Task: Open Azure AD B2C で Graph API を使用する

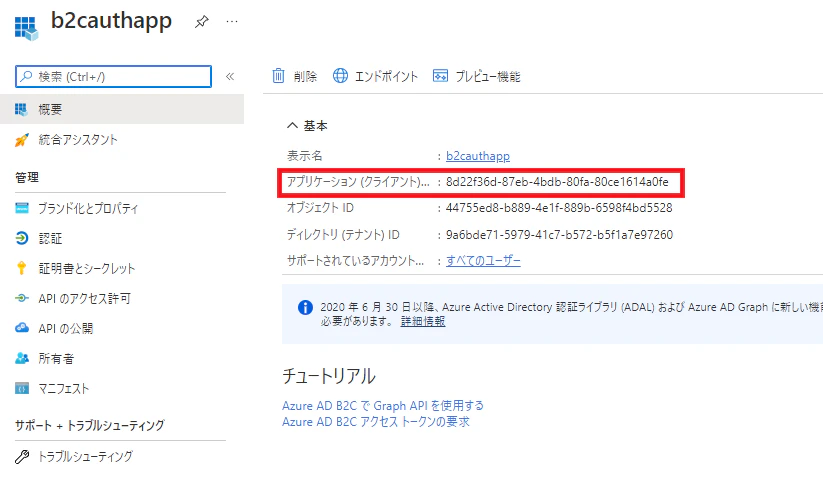Action: coord(383,406)
